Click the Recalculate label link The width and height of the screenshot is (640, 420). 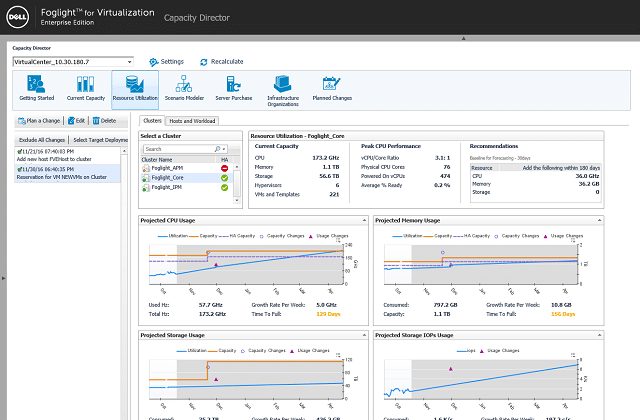(227, 62)
